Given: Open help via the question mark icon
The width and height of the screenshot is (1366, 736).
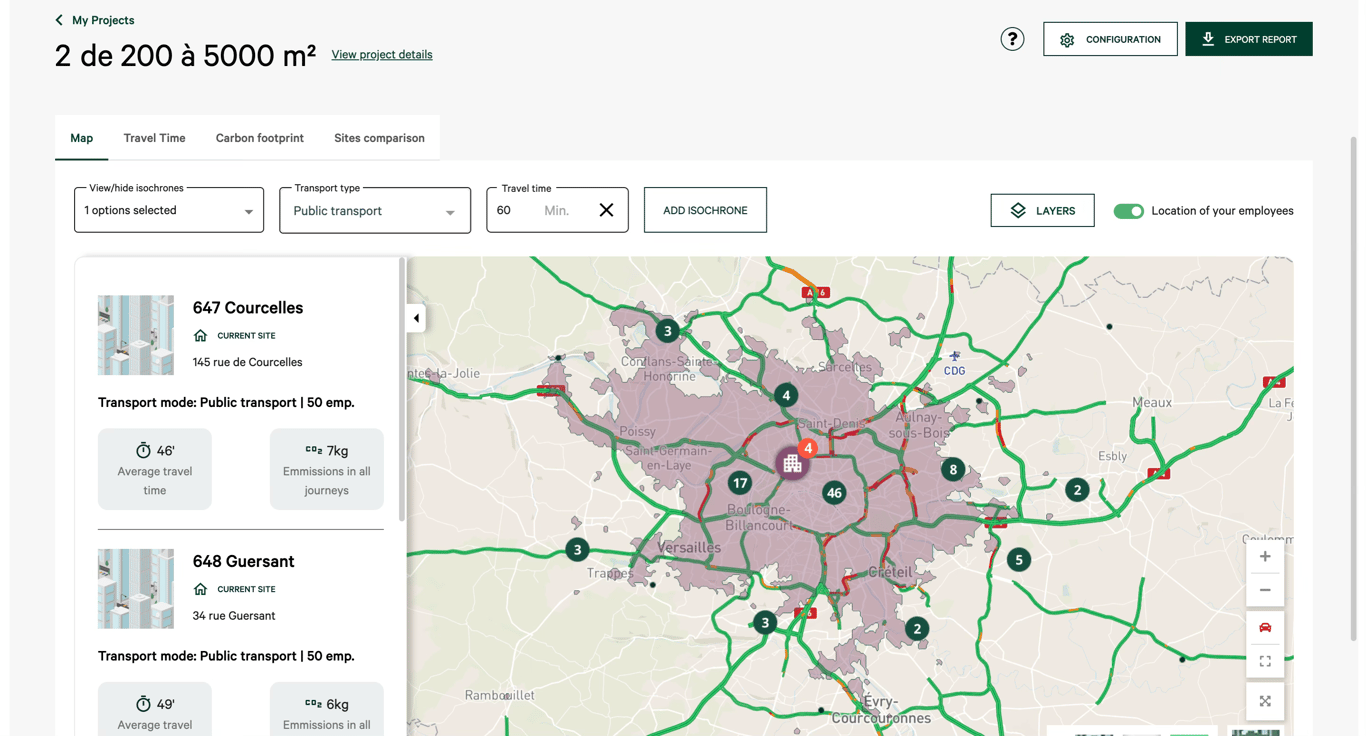Looking at the screenshot, I should [1012, 39].
